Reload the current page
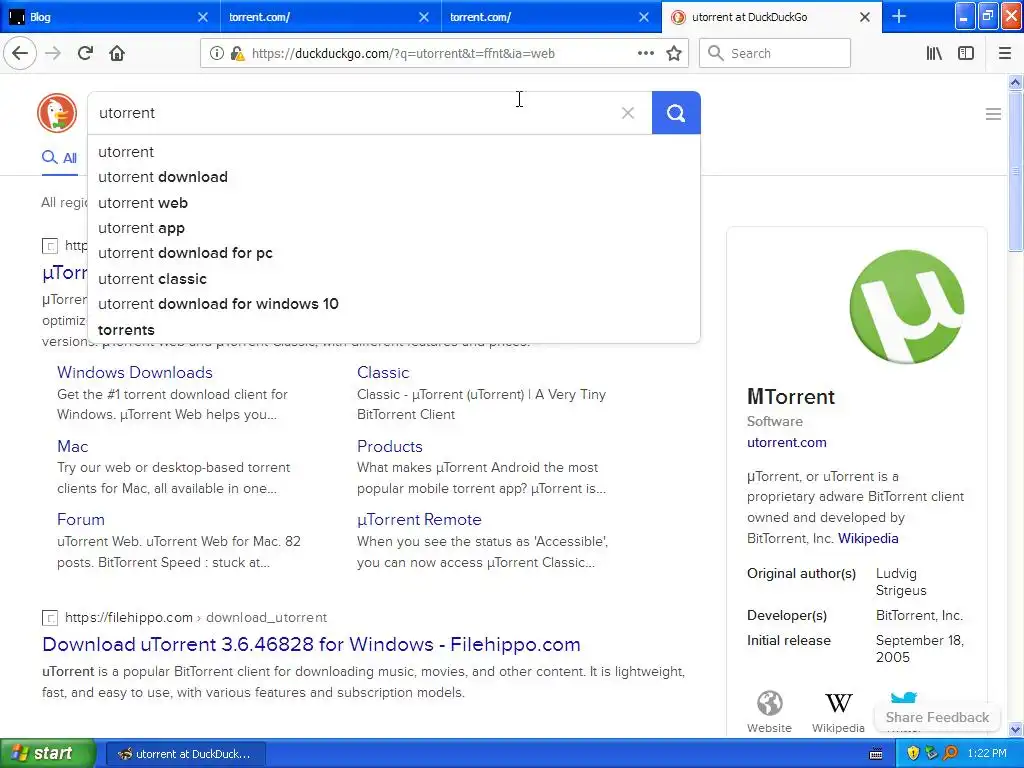Screen dimensions: 1024x768 click(85, 54)
